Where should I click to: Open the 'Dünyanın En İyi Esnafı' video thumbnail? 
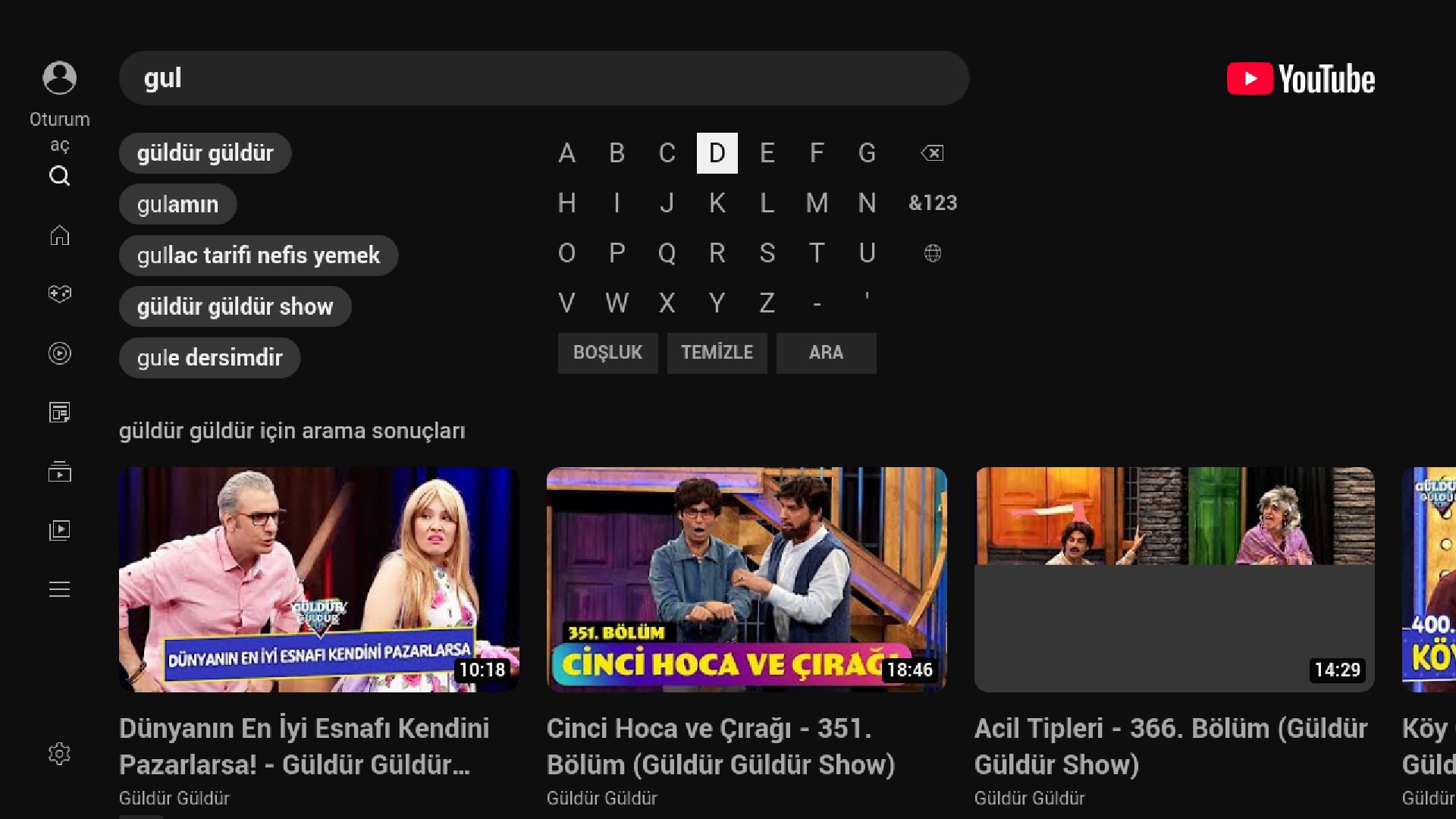click(x=319, y=579)
